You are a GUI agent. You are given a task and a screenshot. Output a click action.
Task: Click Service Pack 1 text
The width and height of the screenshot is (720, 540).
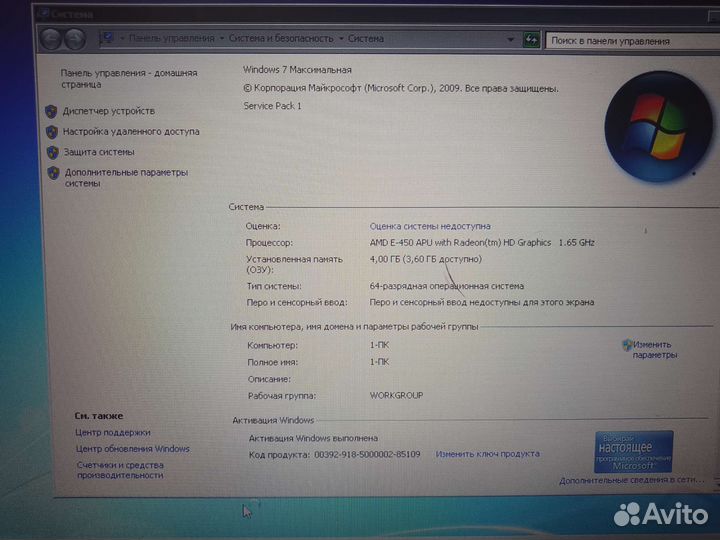272,106
